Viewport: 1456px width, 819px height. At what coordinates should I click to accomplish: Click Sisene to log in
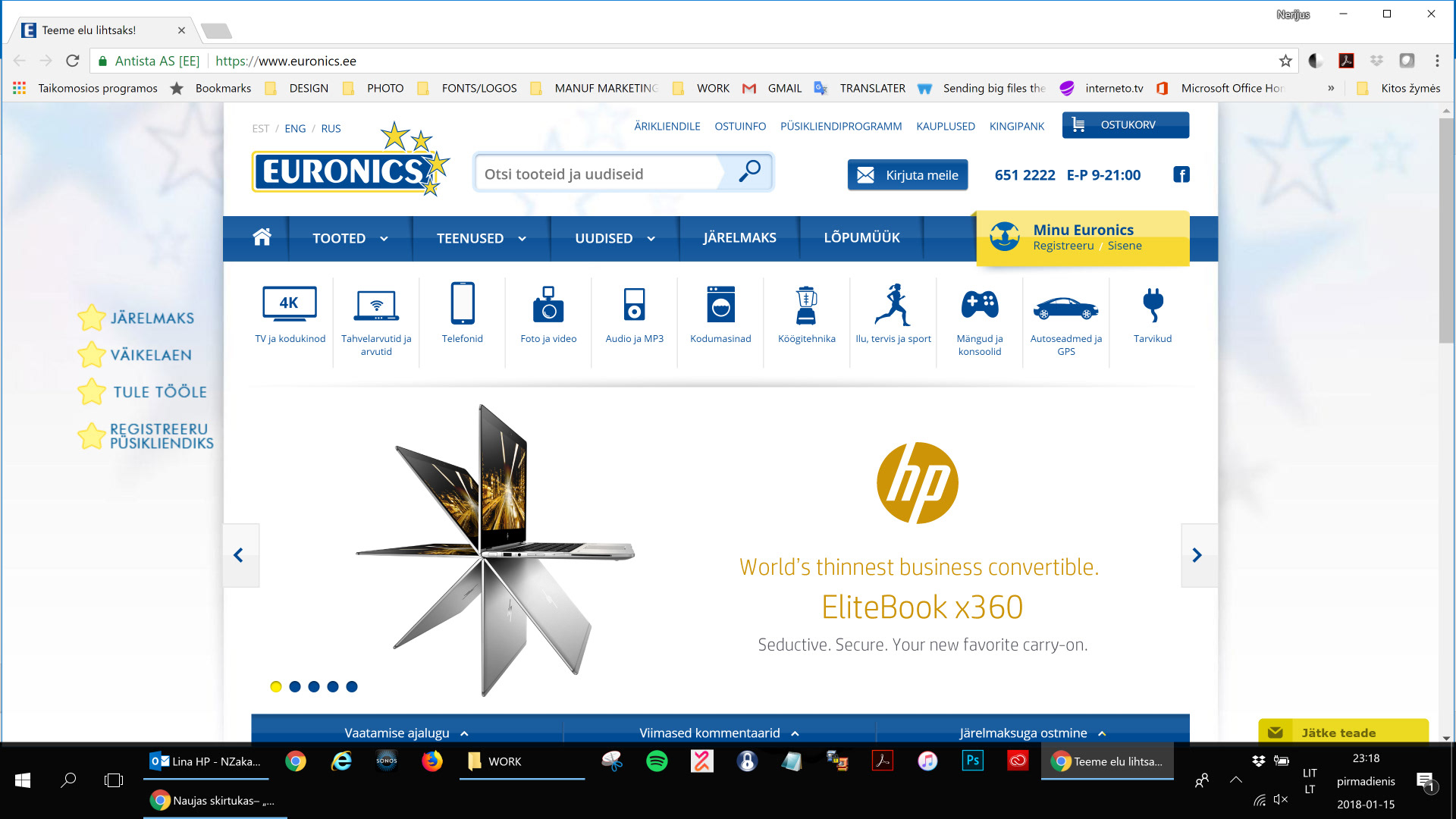[x=1125, y=246]
